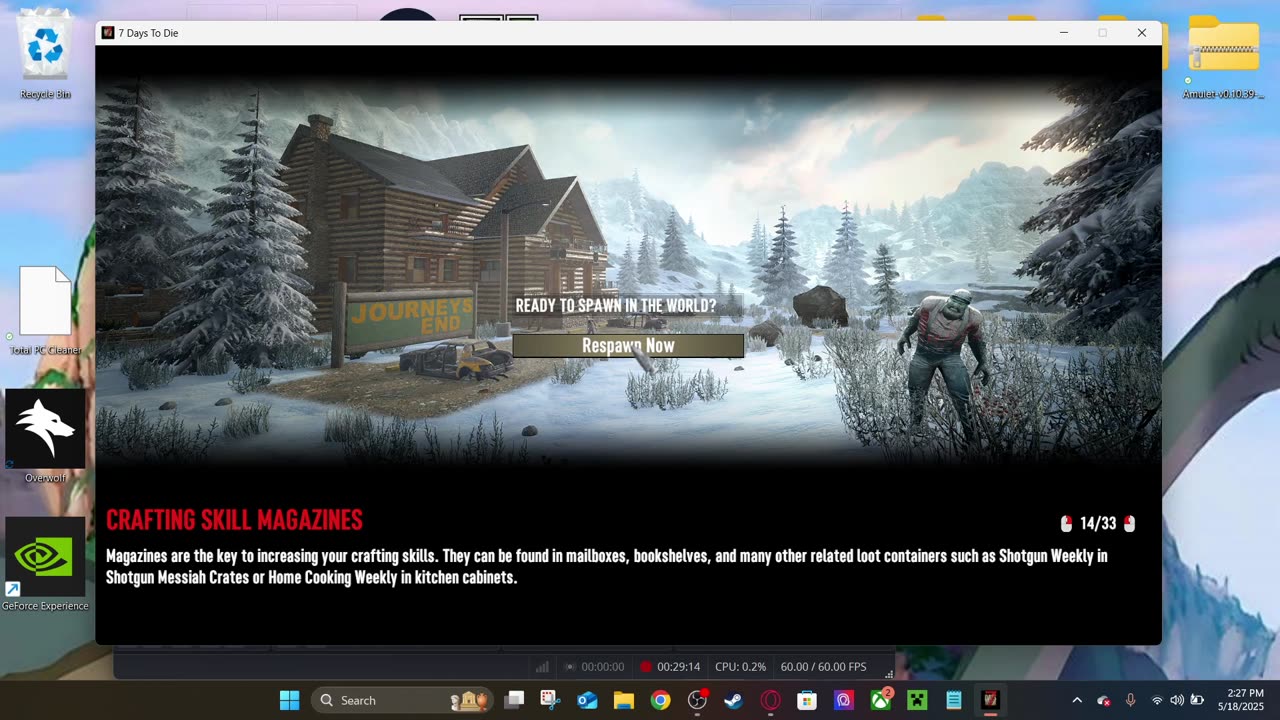Click the Crafting Skill Magazines heading

(x=234, y=520)
